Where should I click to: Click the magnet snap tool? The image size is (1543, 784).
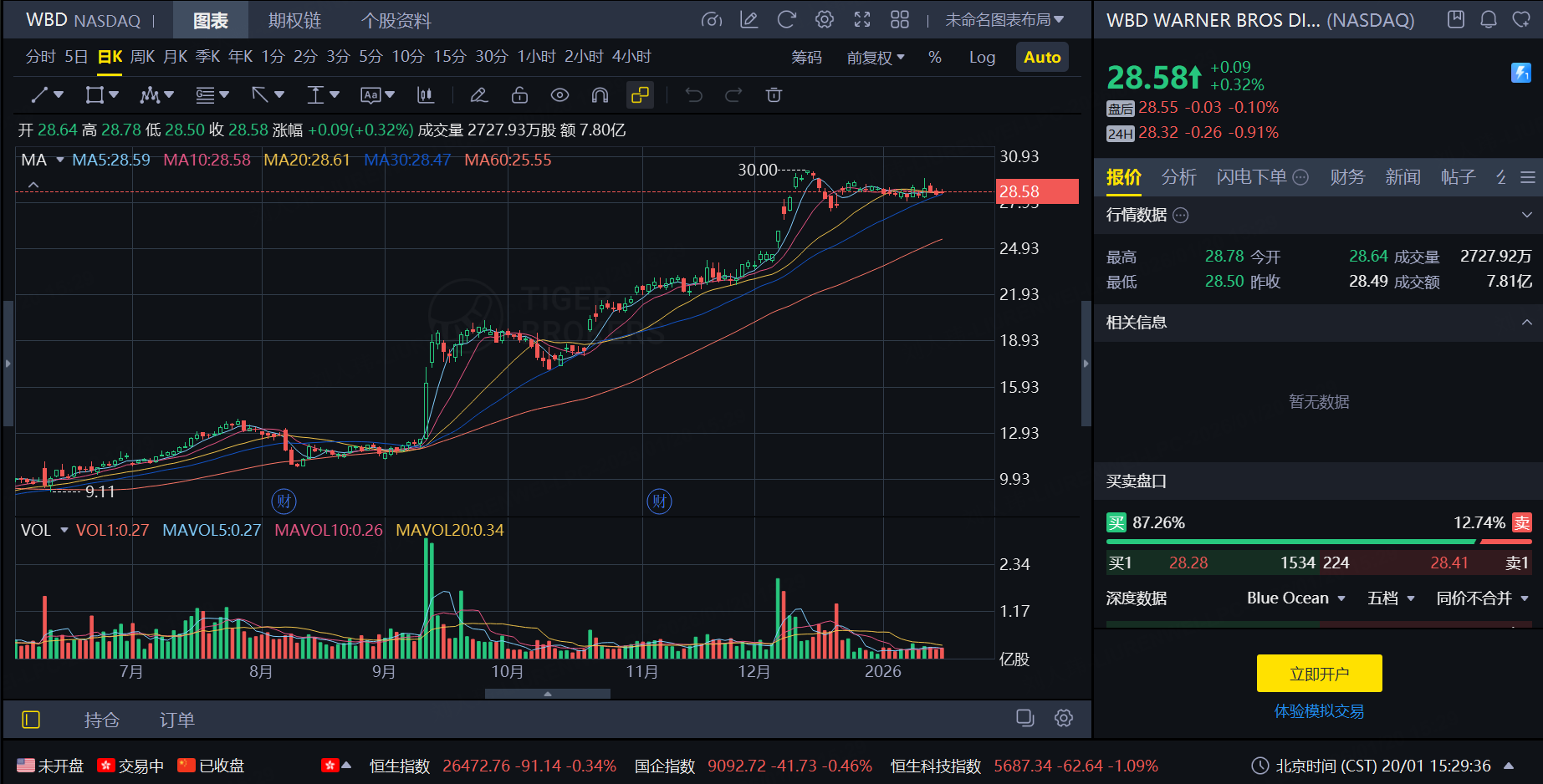pos(599,94)
